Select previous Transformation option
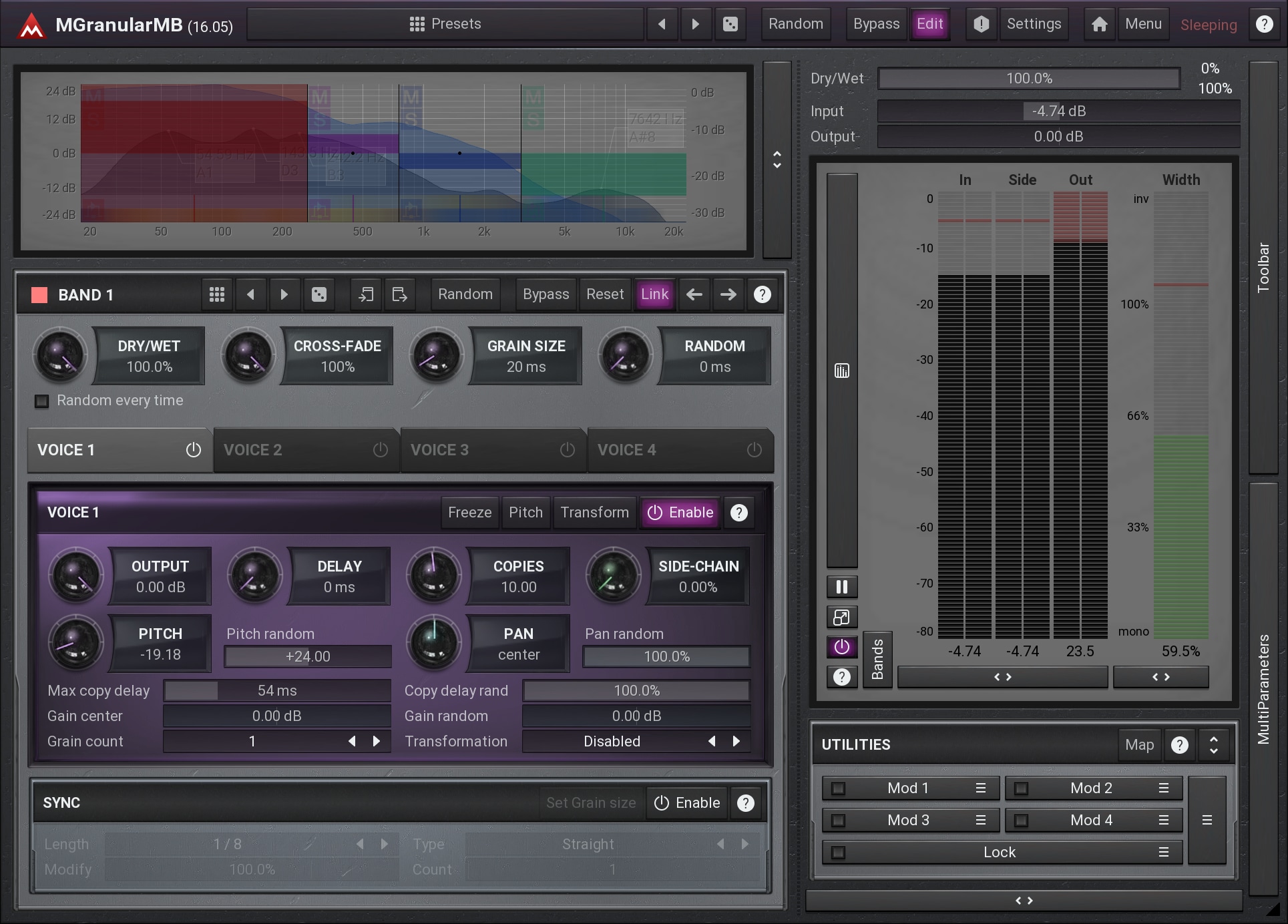 pos(712,742)
